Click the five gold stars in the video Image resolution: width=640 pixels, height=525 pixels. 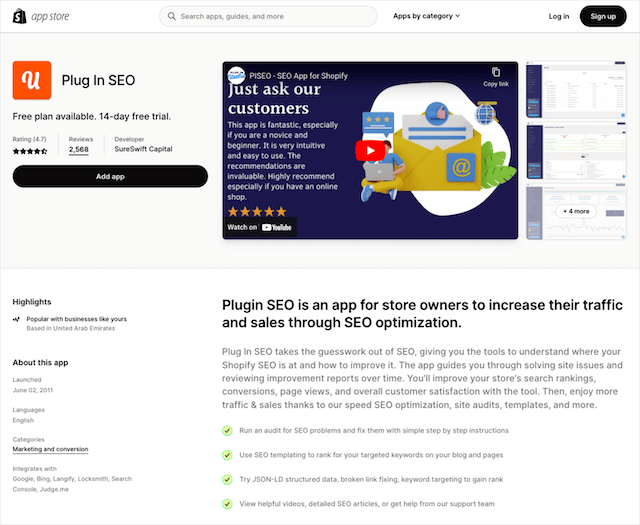257,212
